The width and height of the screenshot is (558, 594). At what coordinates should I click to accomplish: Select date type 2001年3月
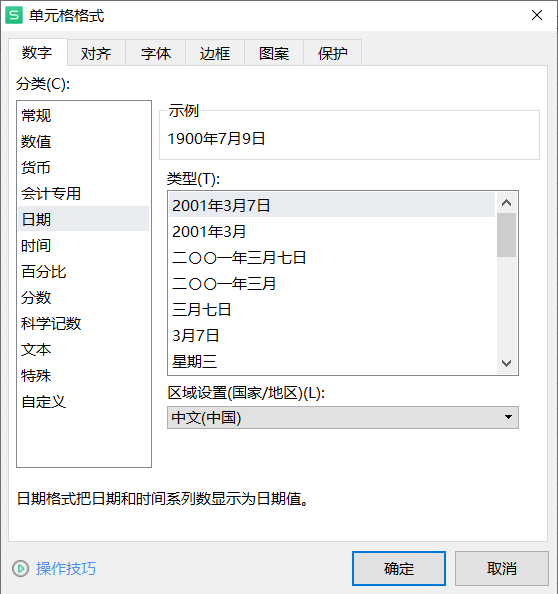(x=332, y=231)
